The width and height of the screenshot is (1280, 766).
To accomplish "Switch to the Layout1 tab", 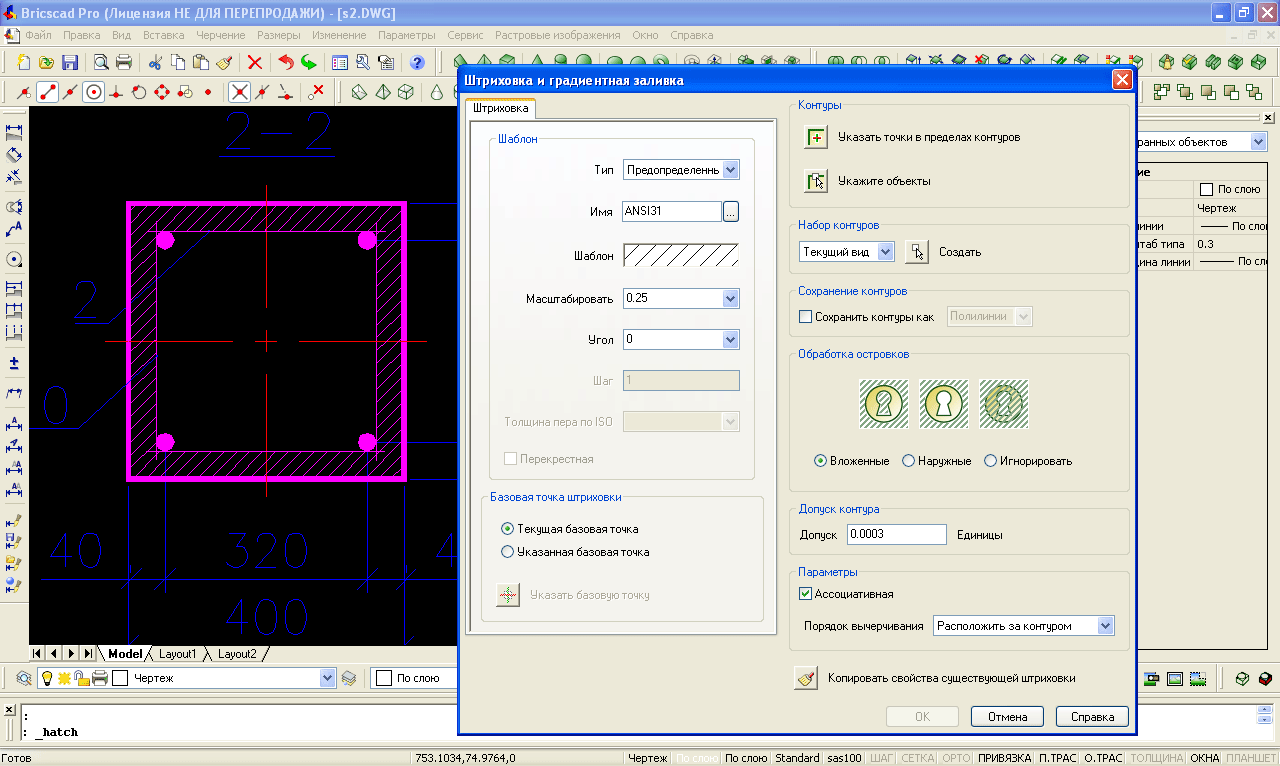I will [x=179, y=654].
